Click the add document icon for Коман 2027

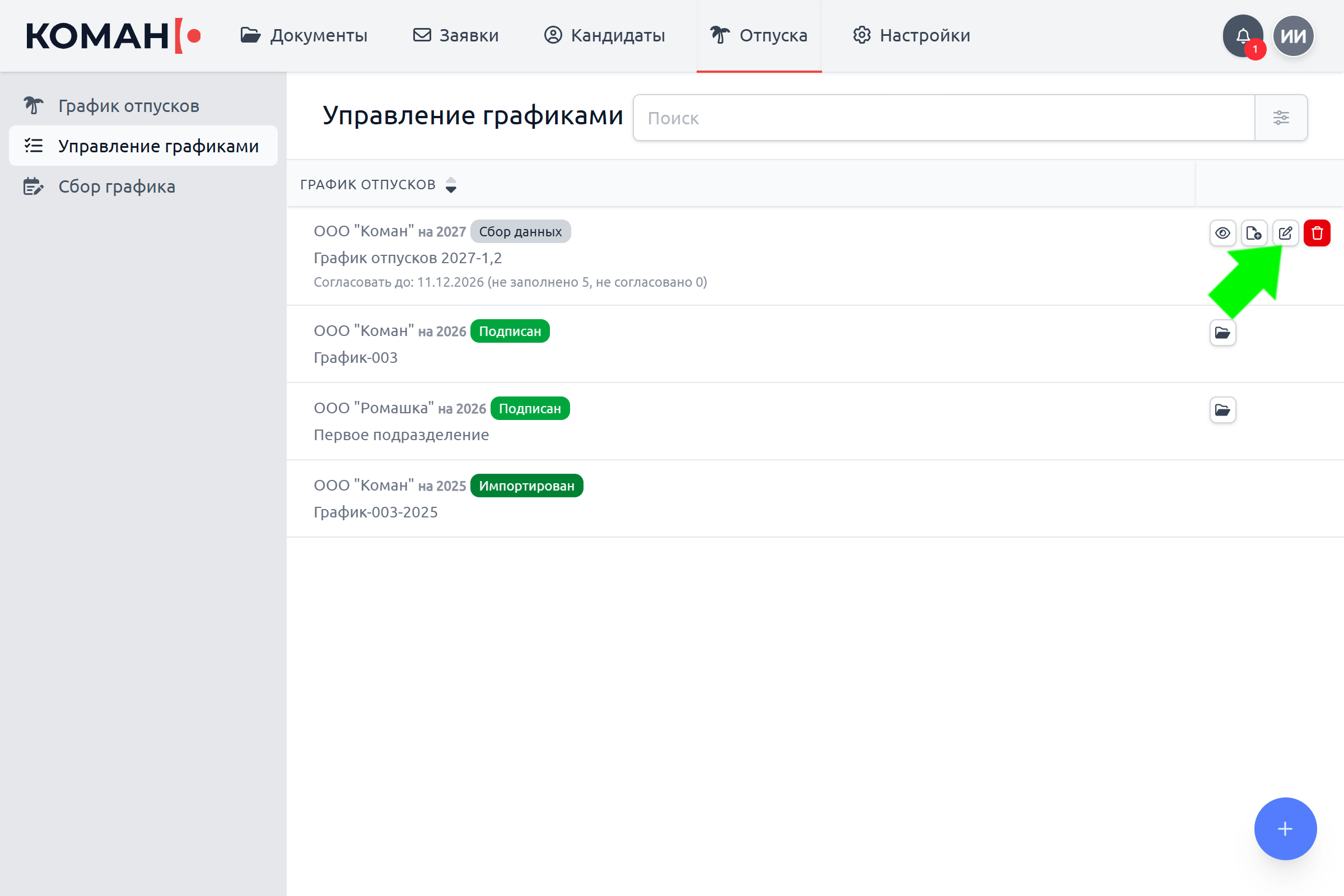tap(1254, 233)
